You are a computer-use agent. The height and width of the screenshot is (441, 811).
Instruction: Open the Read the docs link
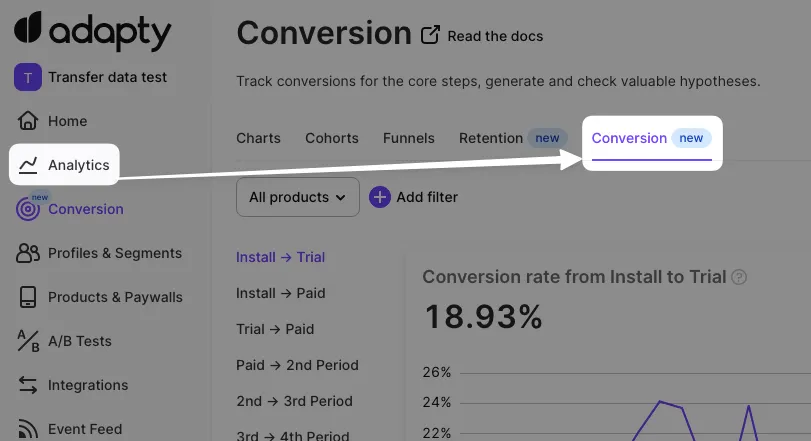(484, 36)
